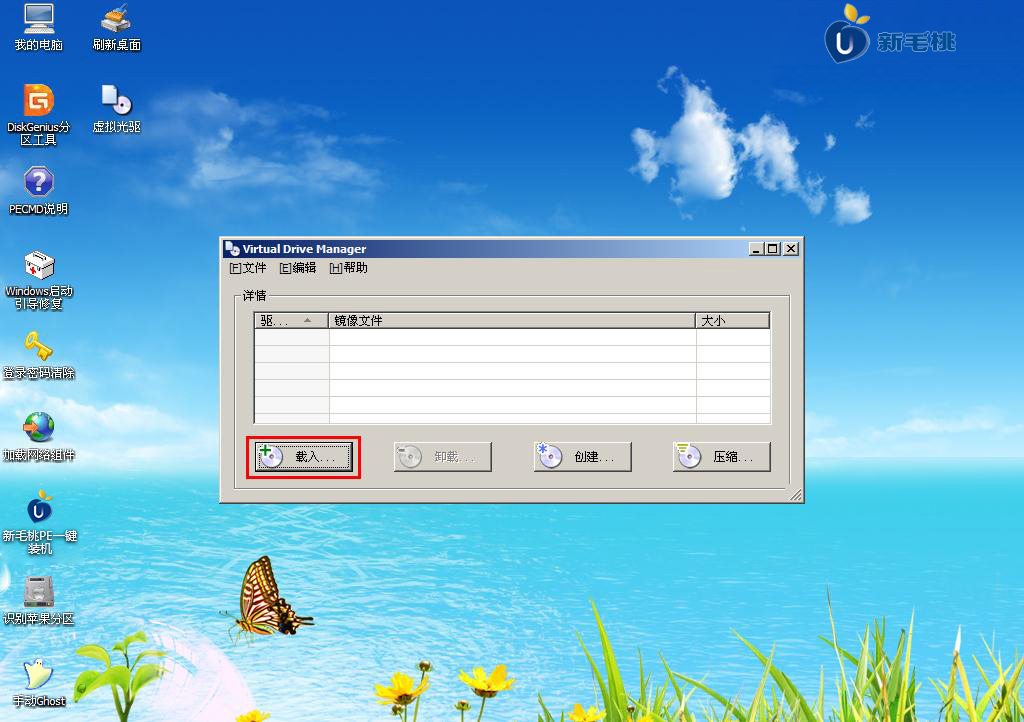Open Windows启动引导修复 icon
Viewport: 1024px width, 722px height.
(x=38, y=266)
